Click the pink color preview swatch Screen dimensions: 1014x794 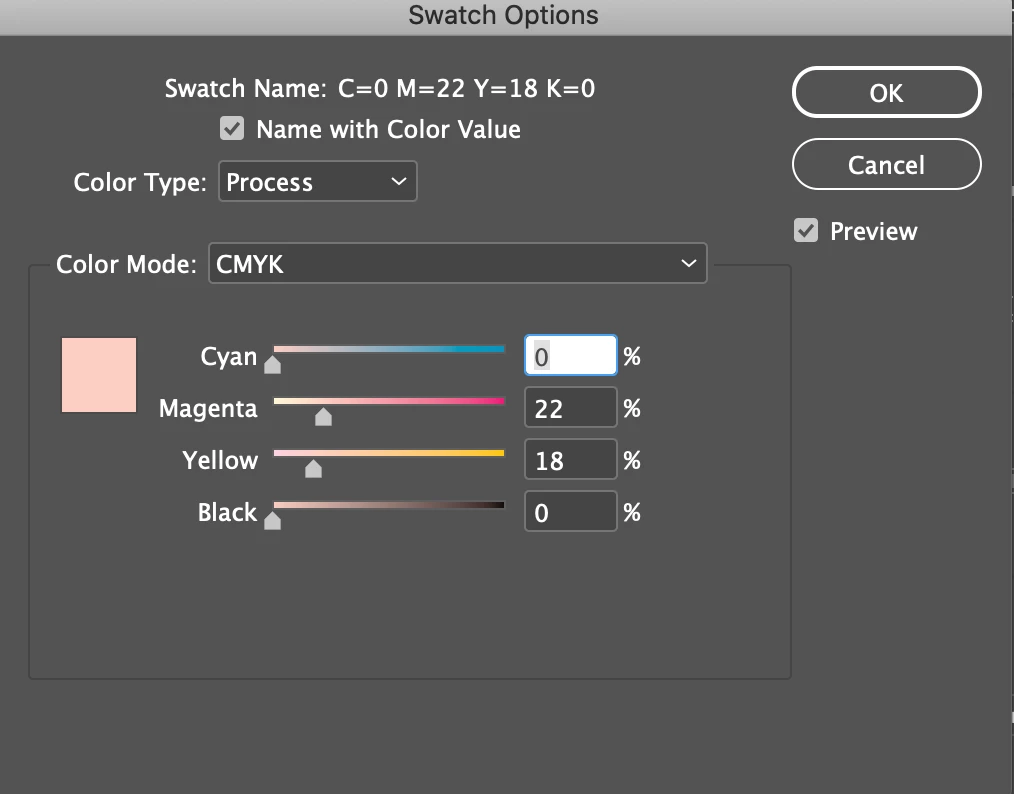[x=99, y=375]
